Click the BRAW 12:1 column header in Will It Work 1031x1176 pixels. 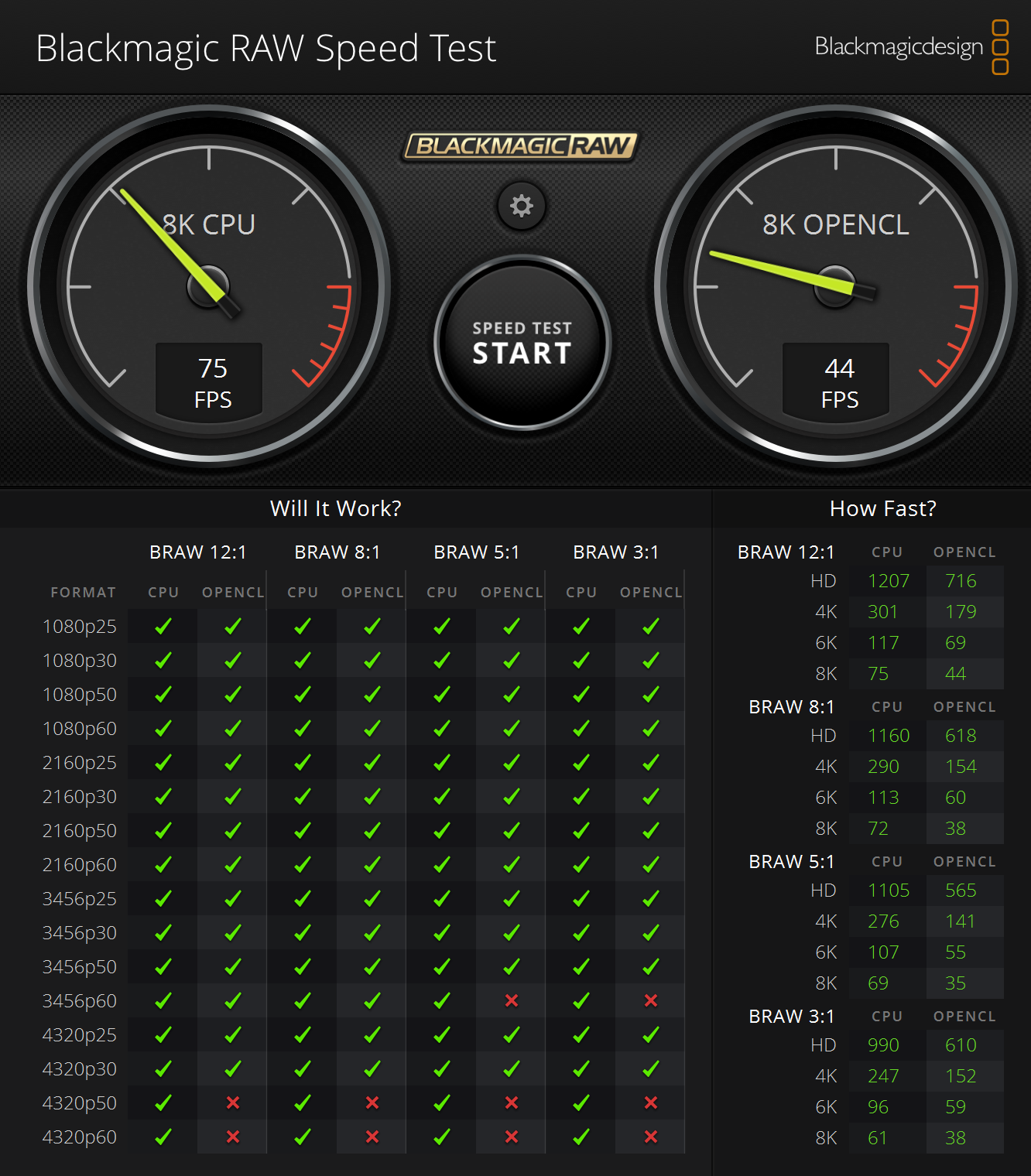197,552
